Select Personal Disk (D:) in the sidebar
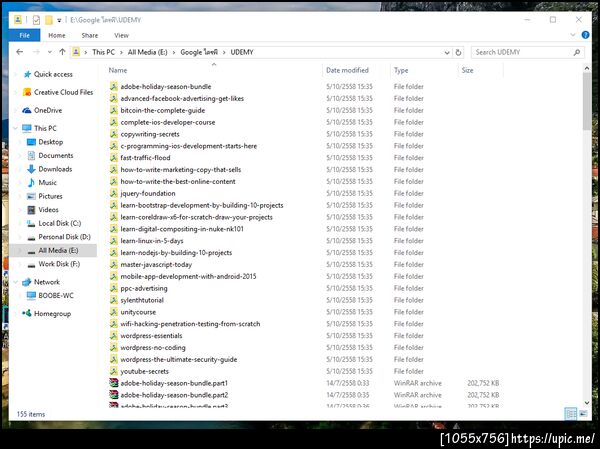 (59, 237)
